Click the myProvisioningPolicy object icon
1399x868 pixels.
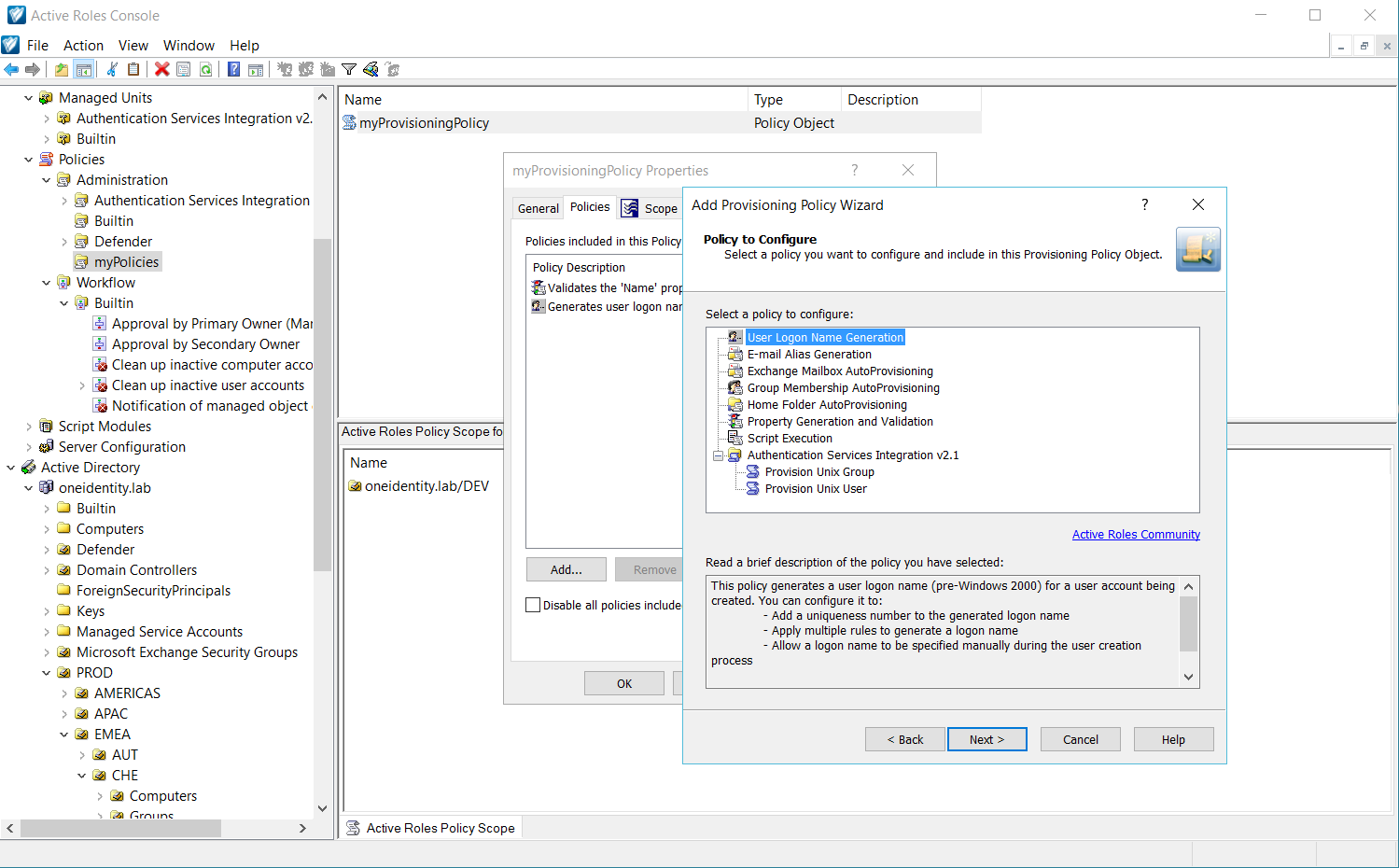(x=350, y=122)
